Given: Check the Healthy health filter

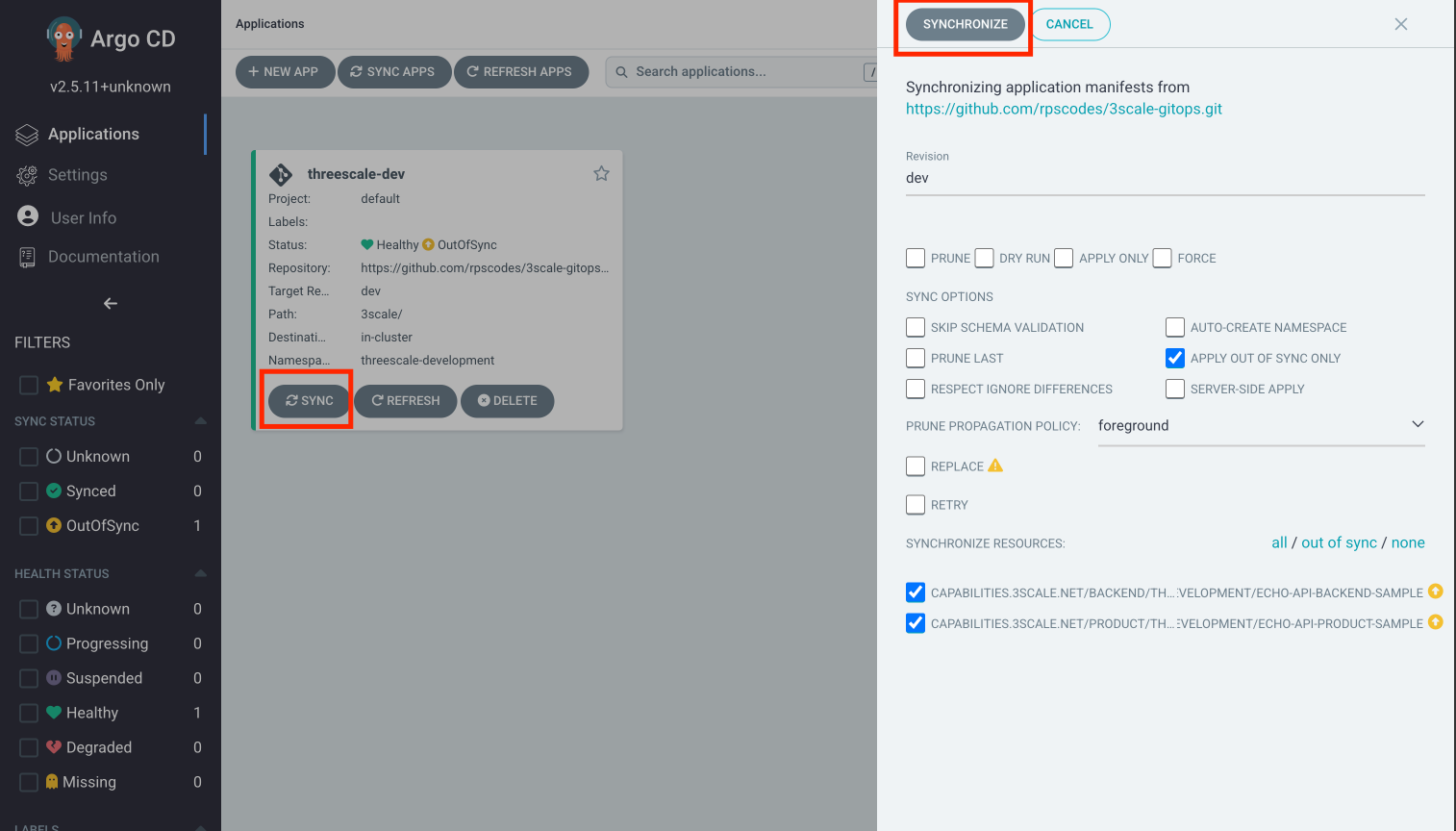Looking at the screenshot, I should tap(29, 713).
